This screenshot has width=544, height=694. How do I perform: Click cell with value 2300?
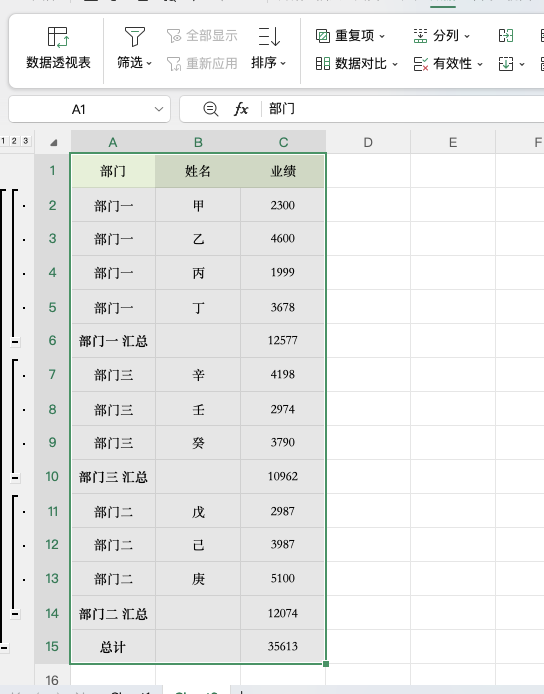(x=283, y=205)
